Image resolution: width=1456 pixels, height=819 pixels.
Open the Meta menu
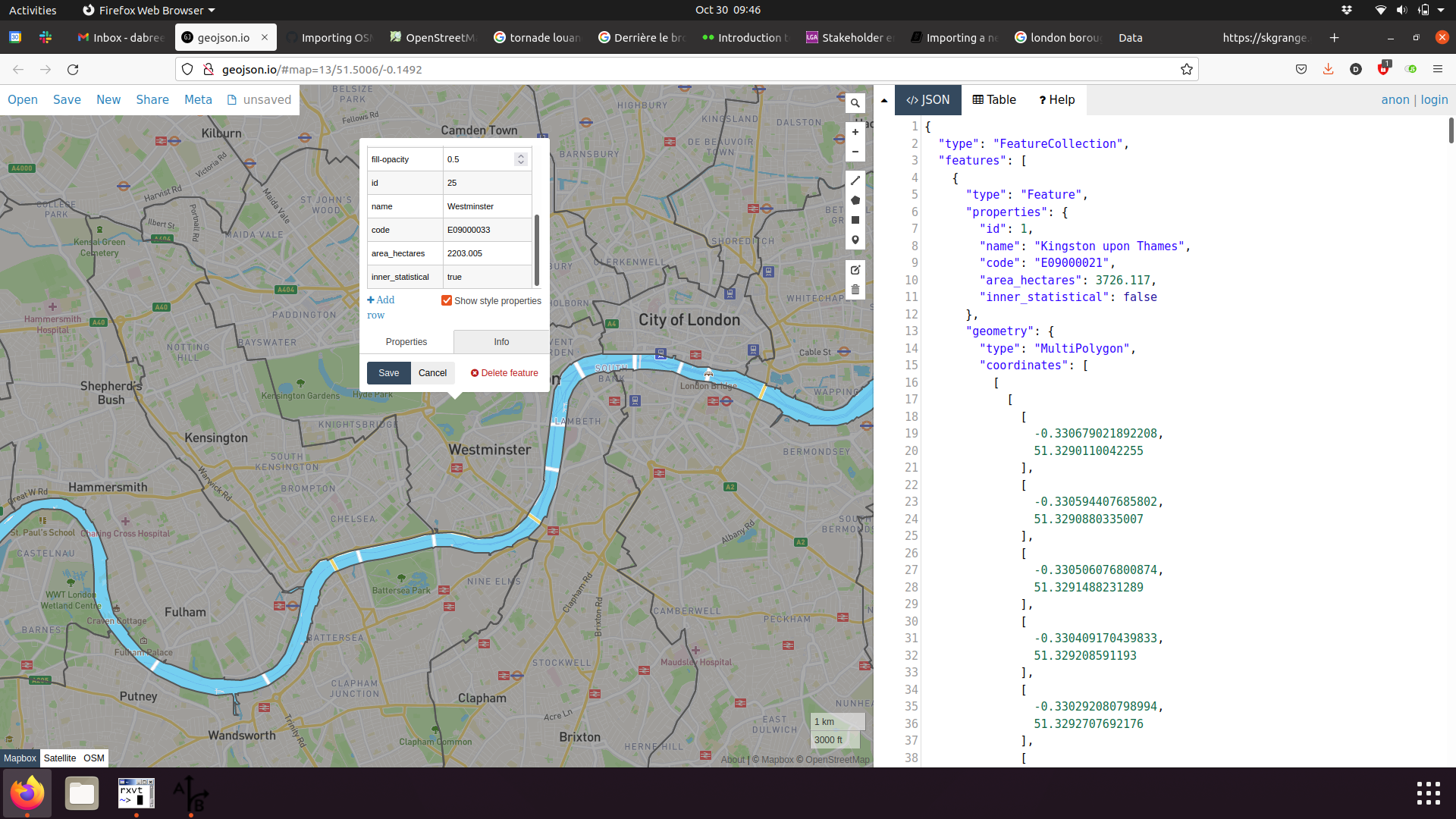[198, 99]
